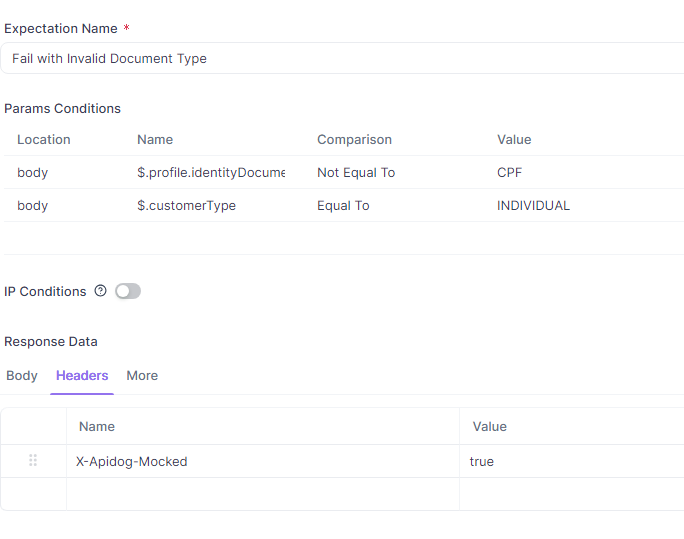Viewport: 684px width, 539px height.
Task: Click empty header value cell
Action: coord(570,494)
